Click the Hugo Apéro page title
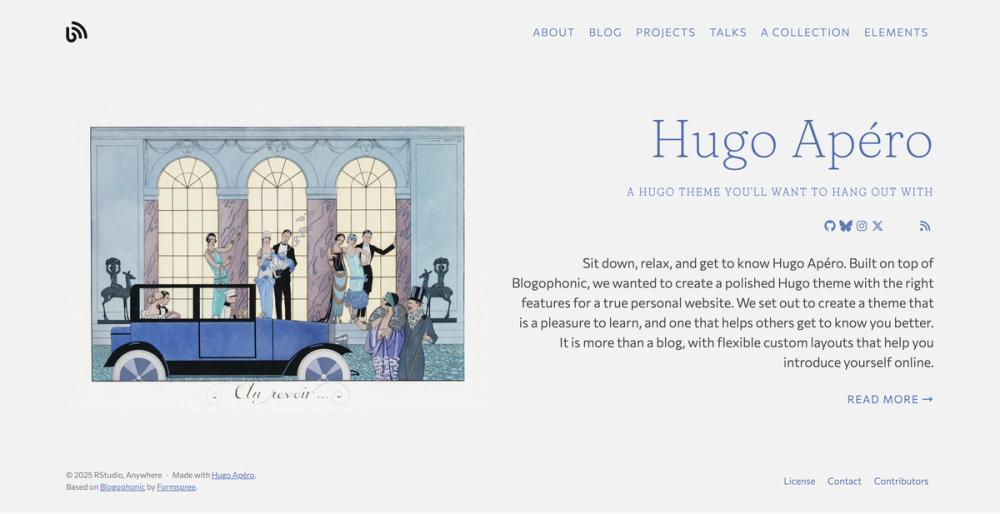The image size is (1000, 514). pyautogui.click(x=792, y=142)
